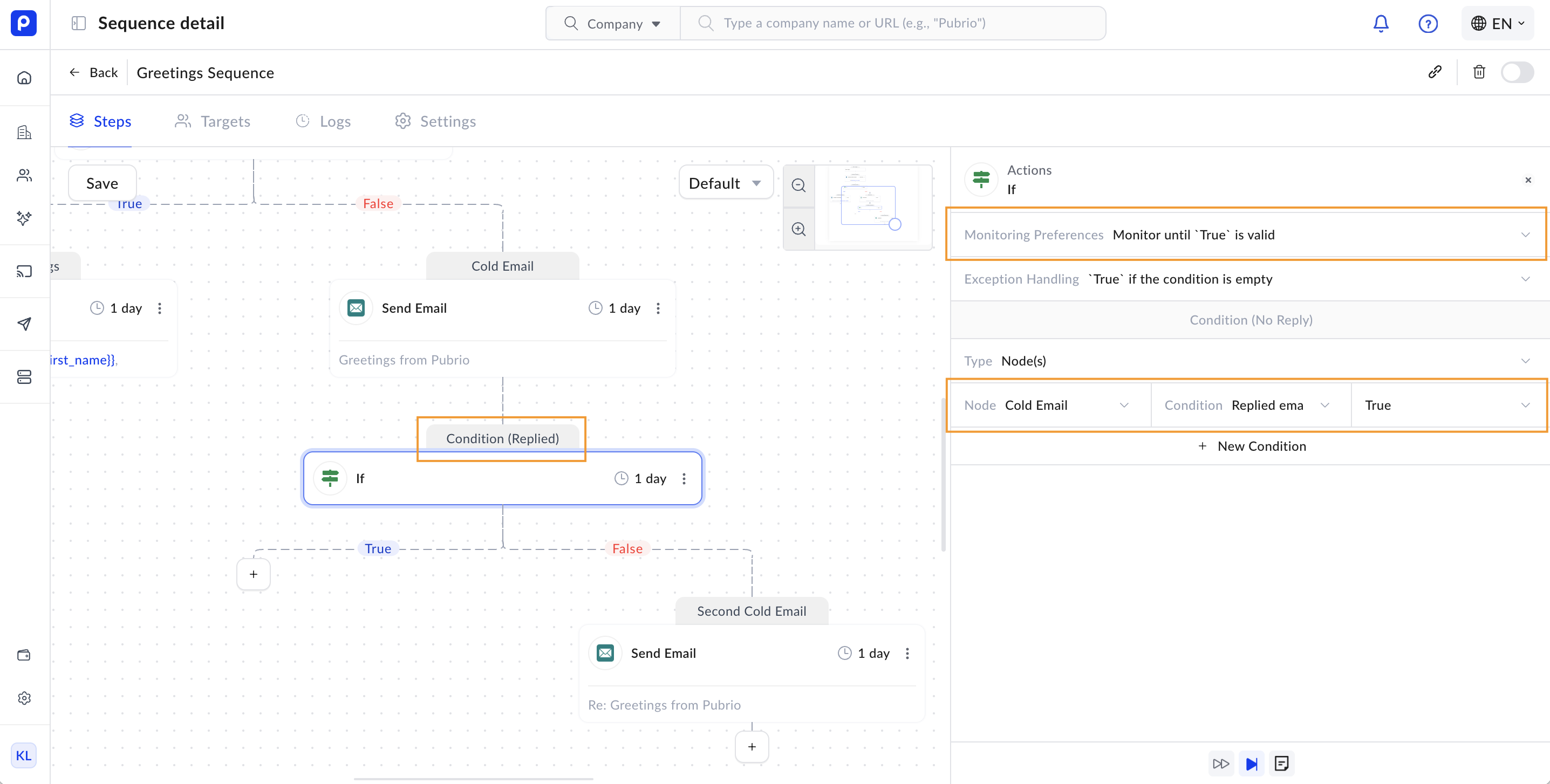Switch to the Targets tab
Viewport: 1550px width, 784px height.
(213, 121)
